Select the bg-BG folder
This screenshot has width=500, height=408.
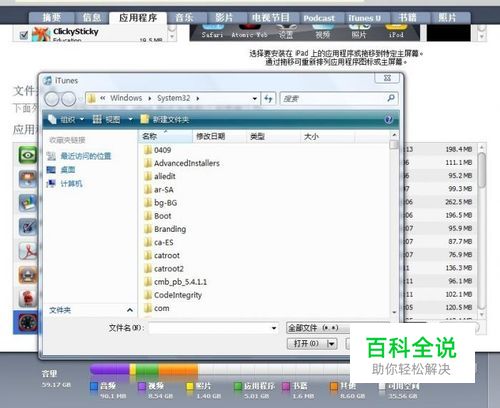161,203
